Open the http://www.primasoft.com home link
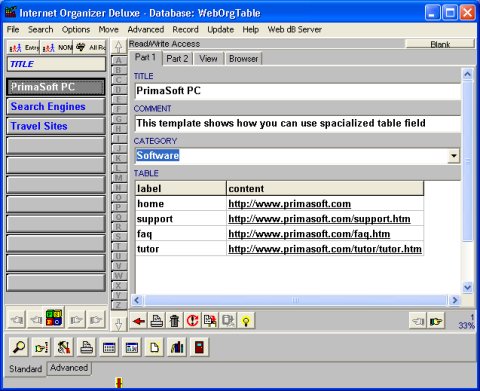The image size is (480, 391). pos(289,204)
